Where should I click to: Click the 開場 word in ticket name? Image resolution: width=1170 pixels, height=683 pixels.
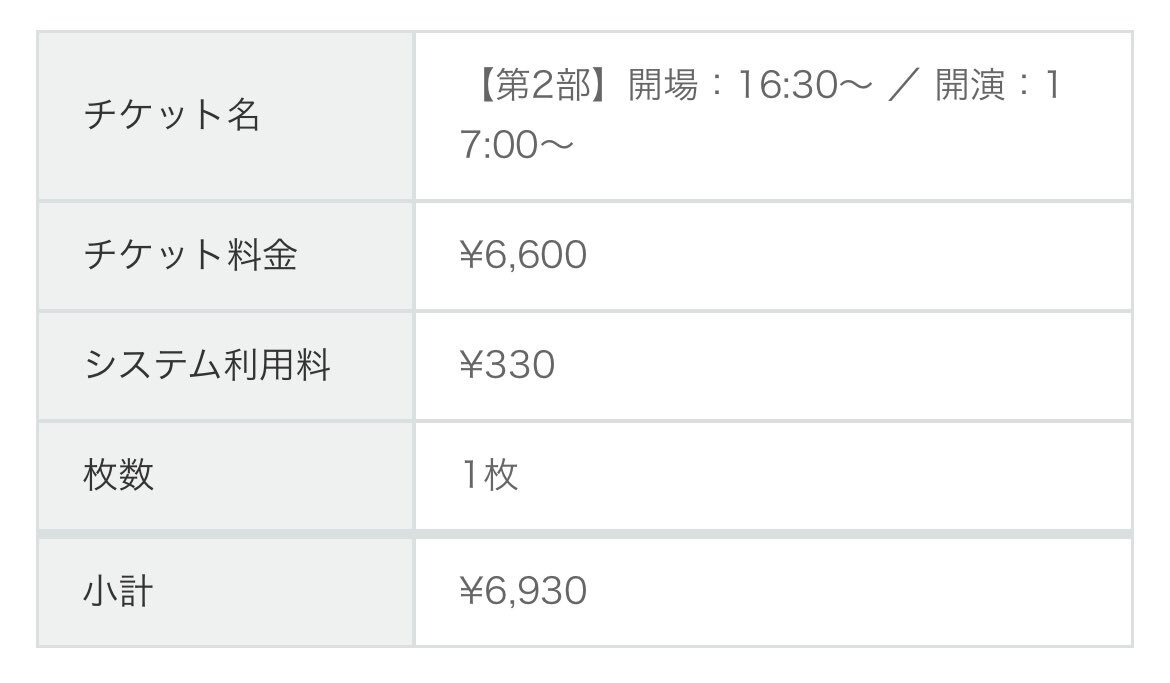[x=663, y=84]
